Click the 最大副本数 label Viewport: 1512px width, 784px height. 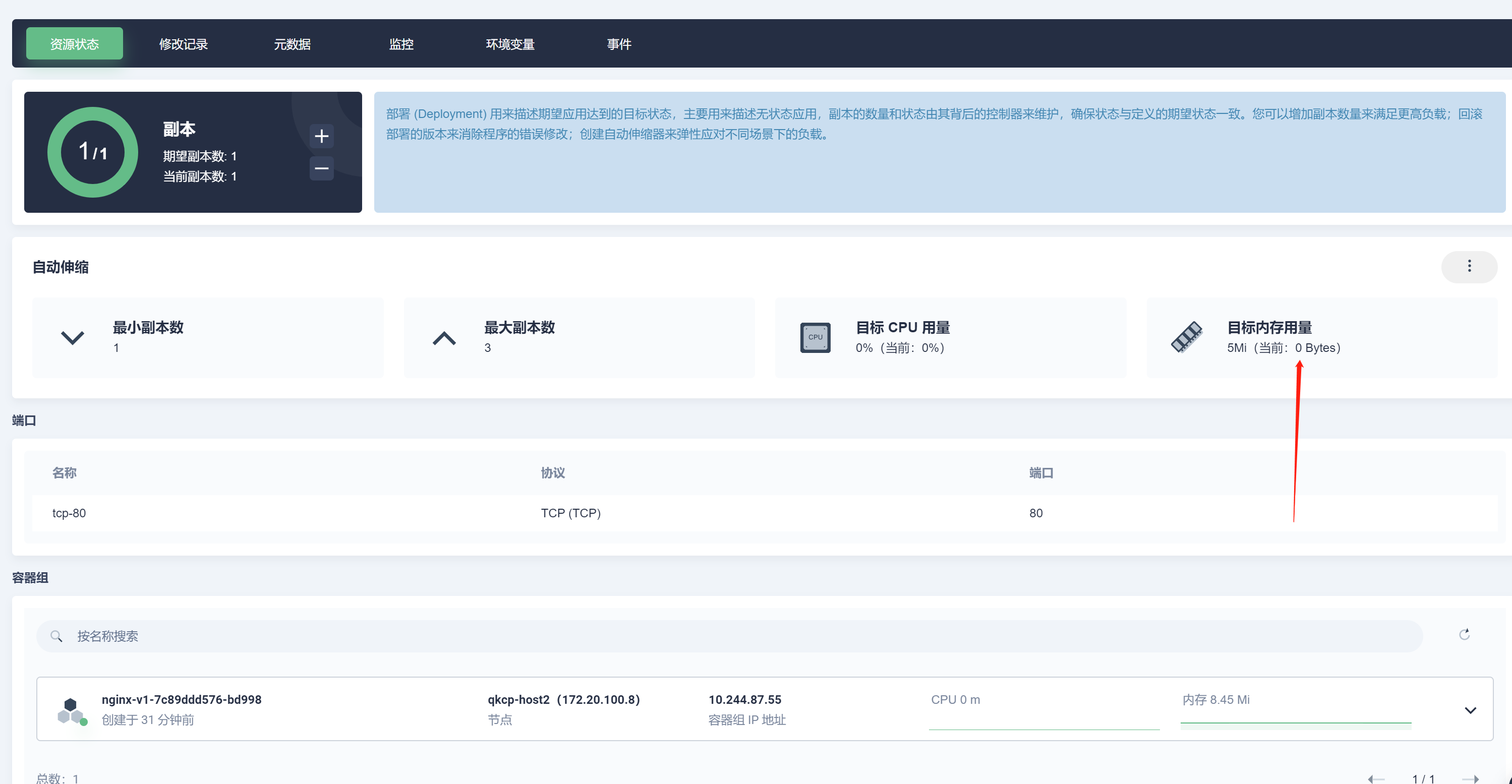coord(519,327)
